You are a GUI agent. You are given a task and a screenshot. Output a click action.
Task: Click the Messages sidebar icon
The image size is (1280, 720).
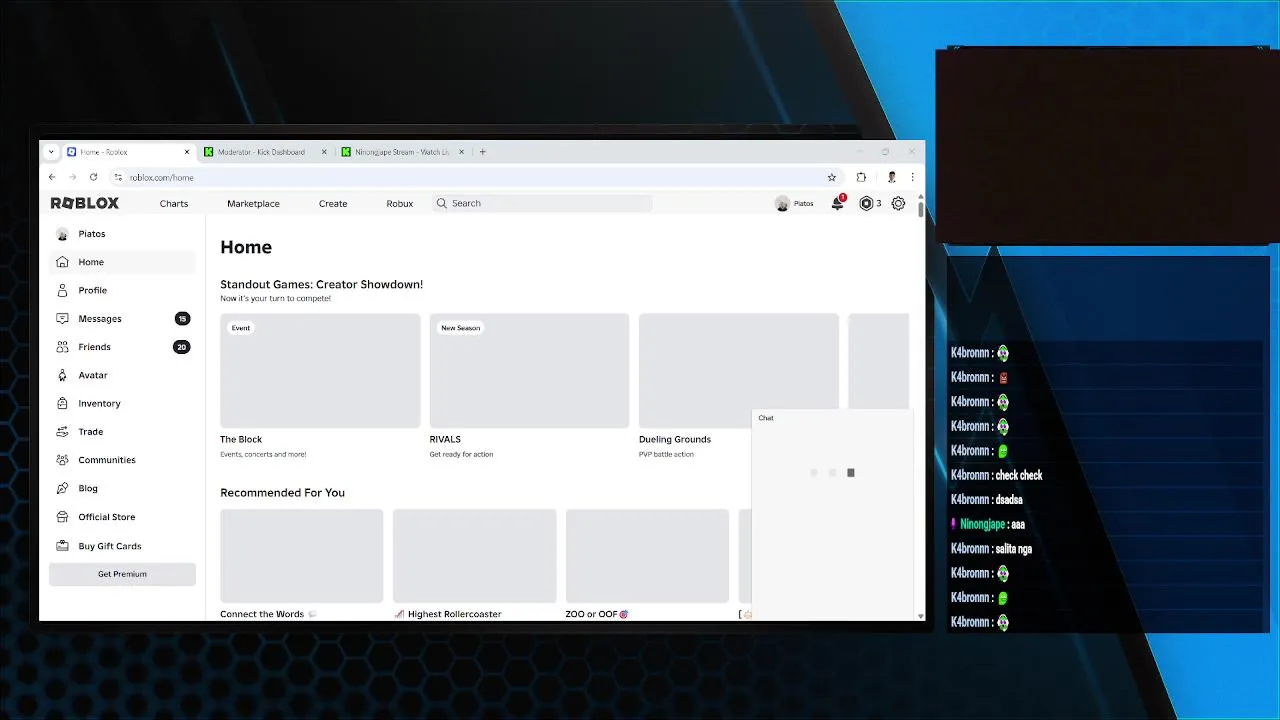[62, 319]
